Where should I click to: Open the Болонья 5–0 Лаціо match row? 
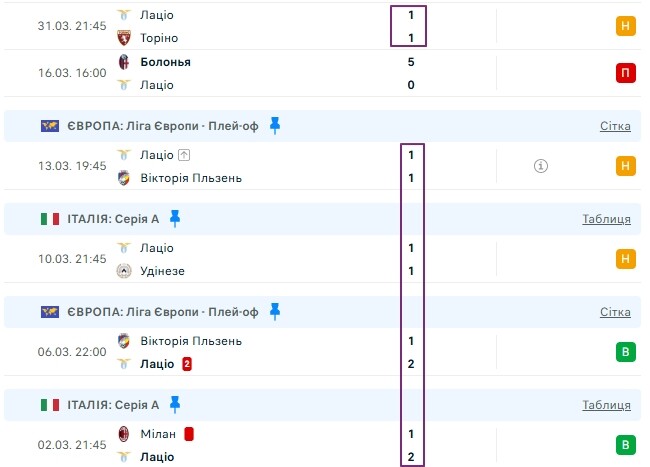[323, 73]
